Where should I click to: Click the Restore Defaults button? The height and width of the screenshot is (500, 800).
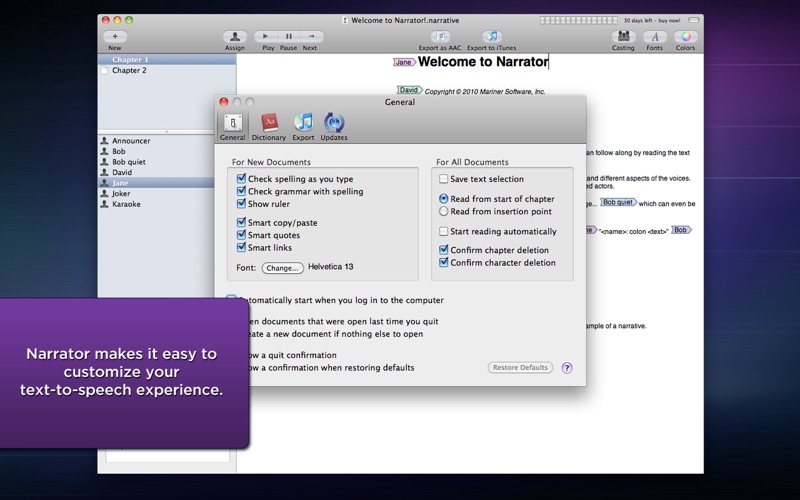tap(520, 367)
